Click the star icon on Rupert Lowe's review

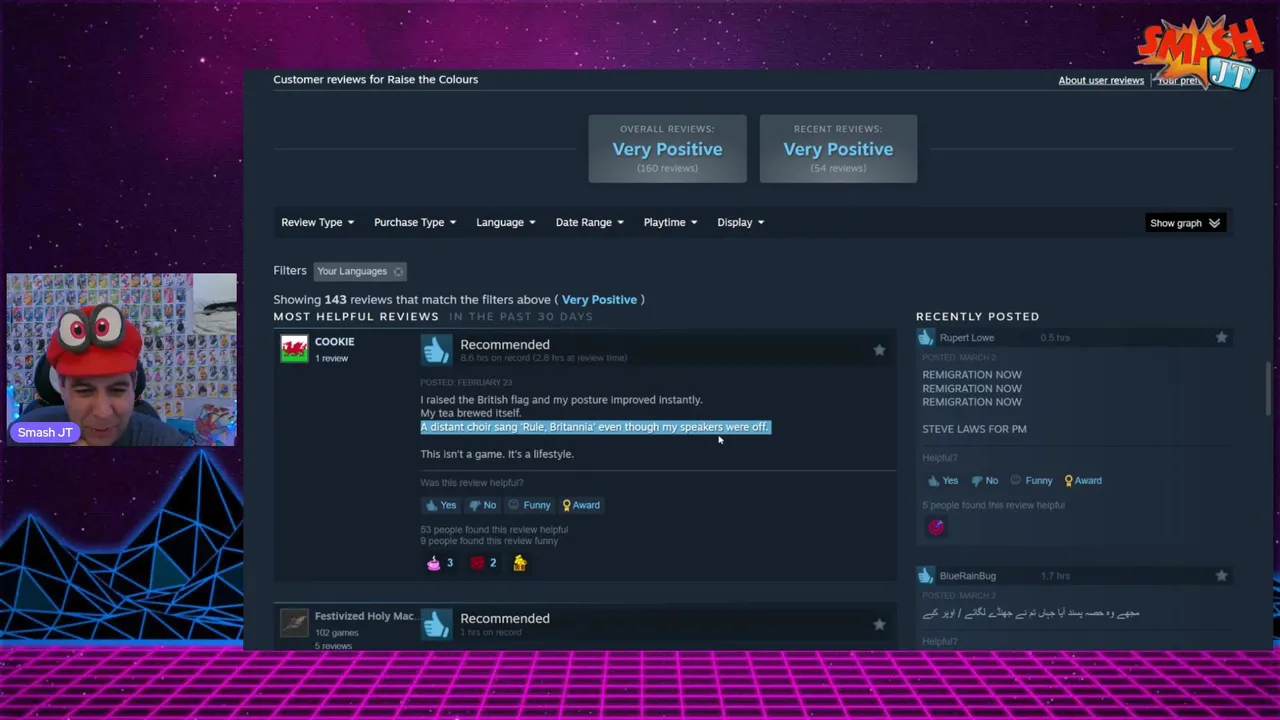pos(1221,338)
